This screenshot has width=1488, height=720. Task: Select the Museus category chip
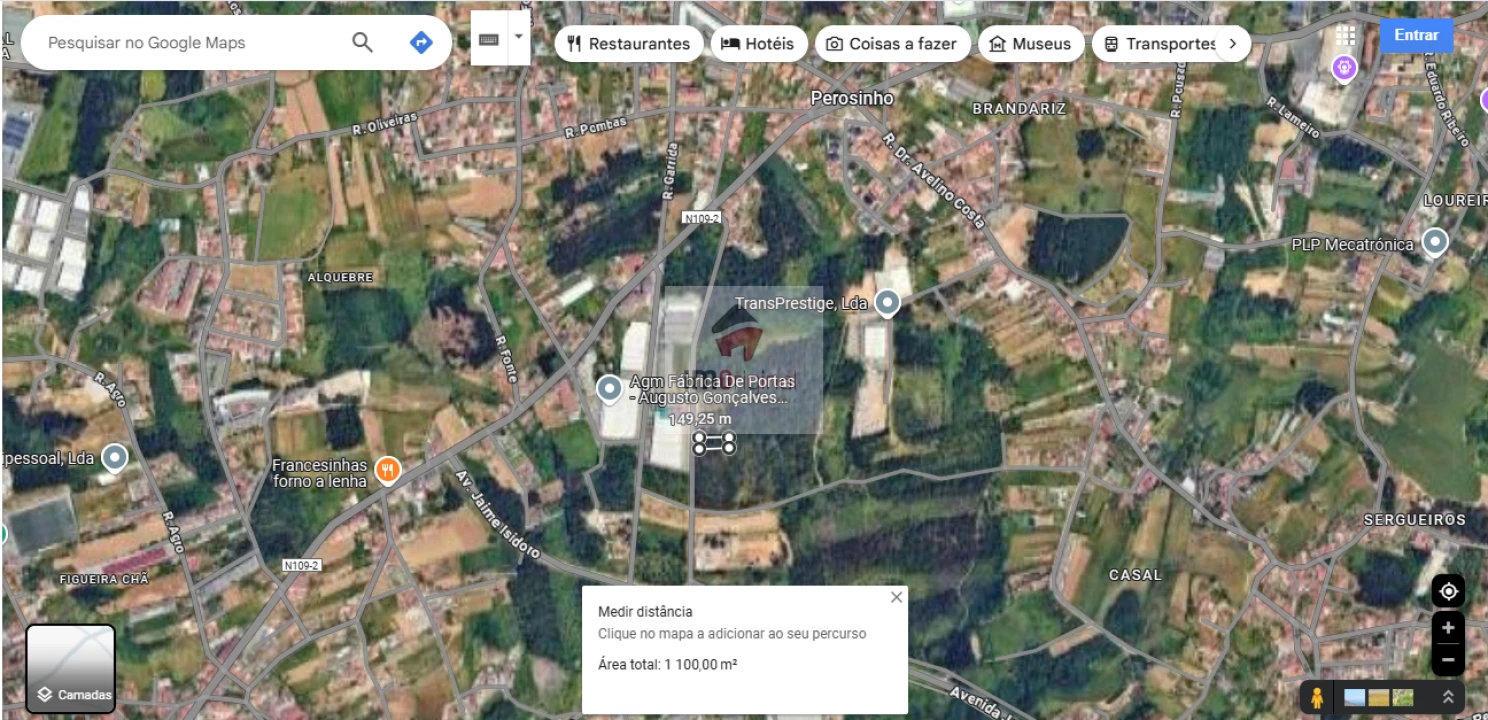(x=1030, y=44)
